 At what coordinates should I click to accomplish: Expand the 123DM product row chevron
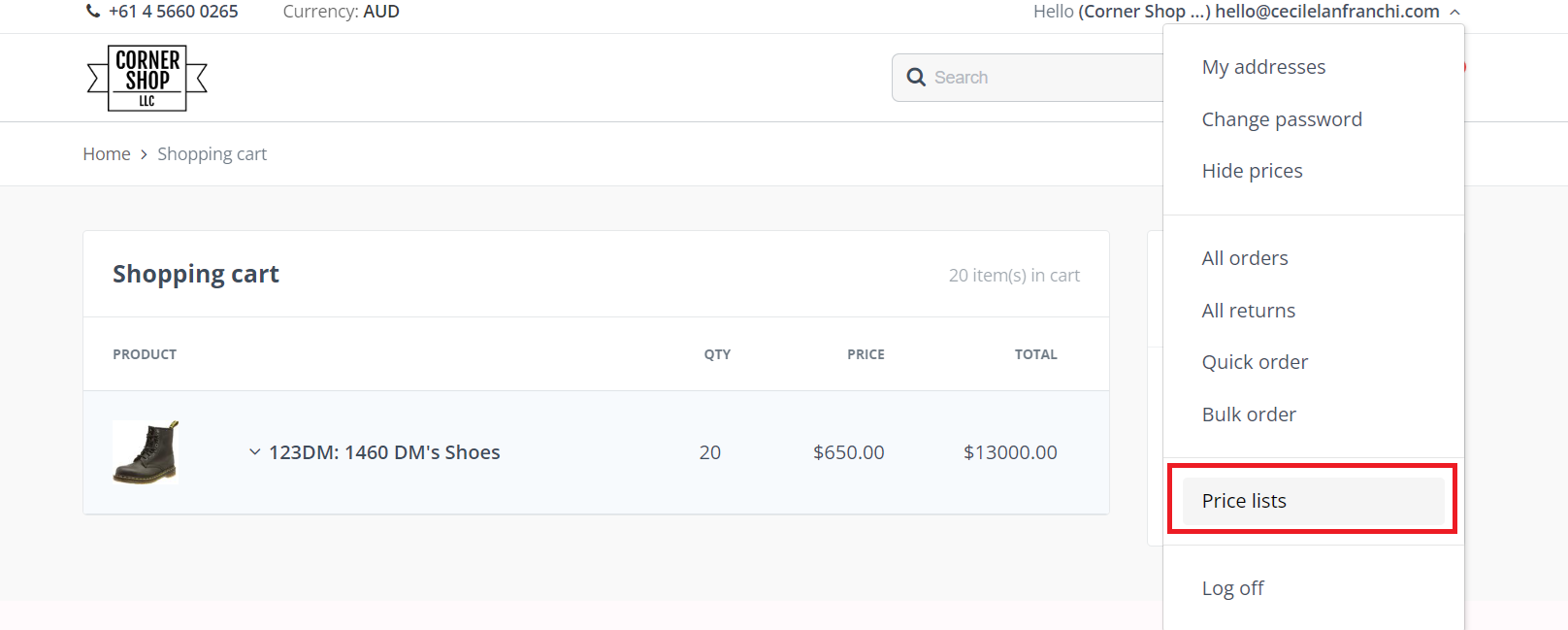click(x=254, y=452)
